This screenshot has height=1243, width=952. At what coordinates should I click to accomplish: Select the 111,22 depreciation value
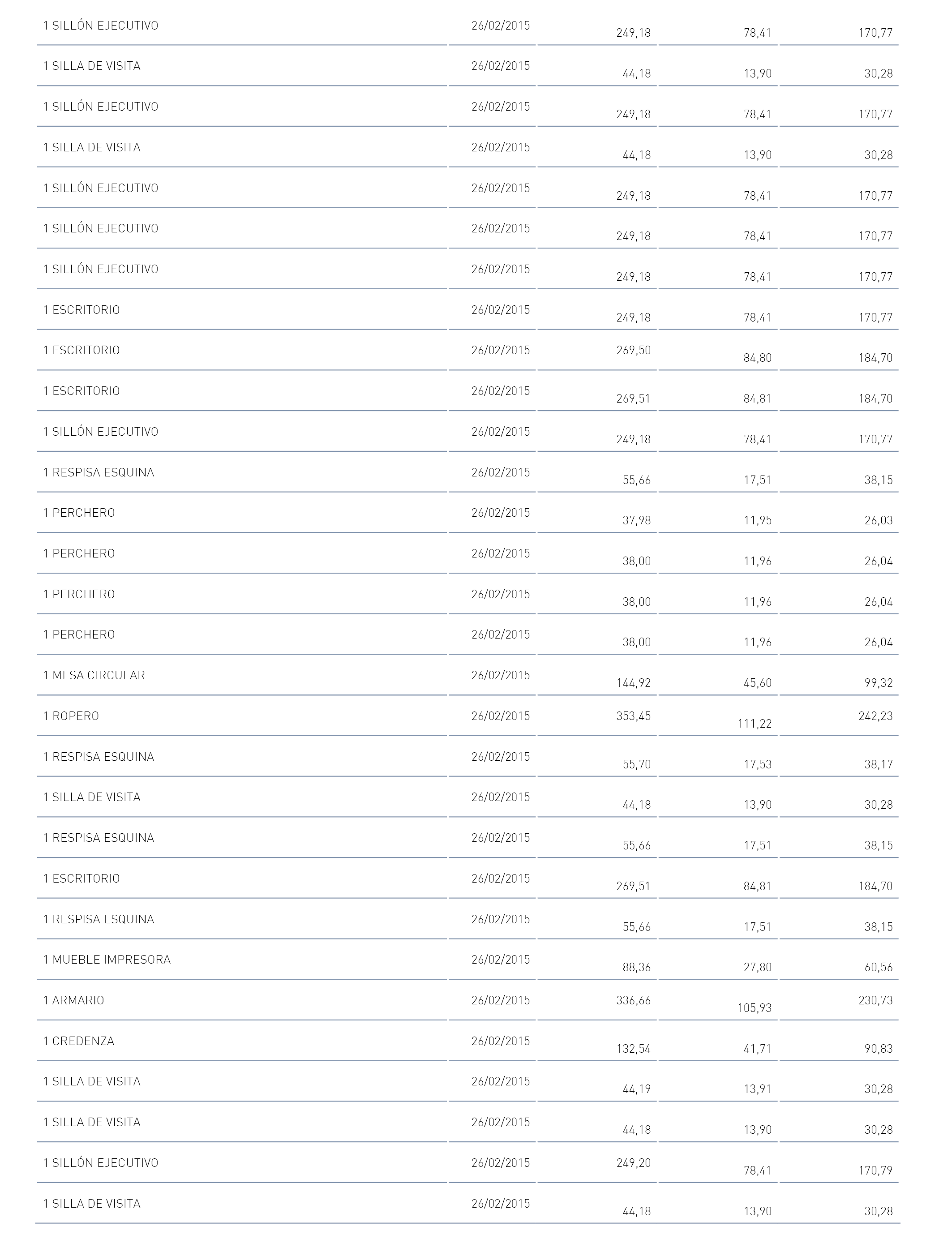755,724
